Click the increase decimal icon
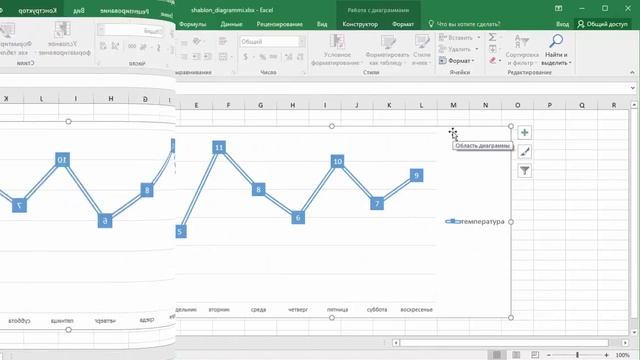The height and width of the screenshot is (360, 640). [x=289, y=57]
